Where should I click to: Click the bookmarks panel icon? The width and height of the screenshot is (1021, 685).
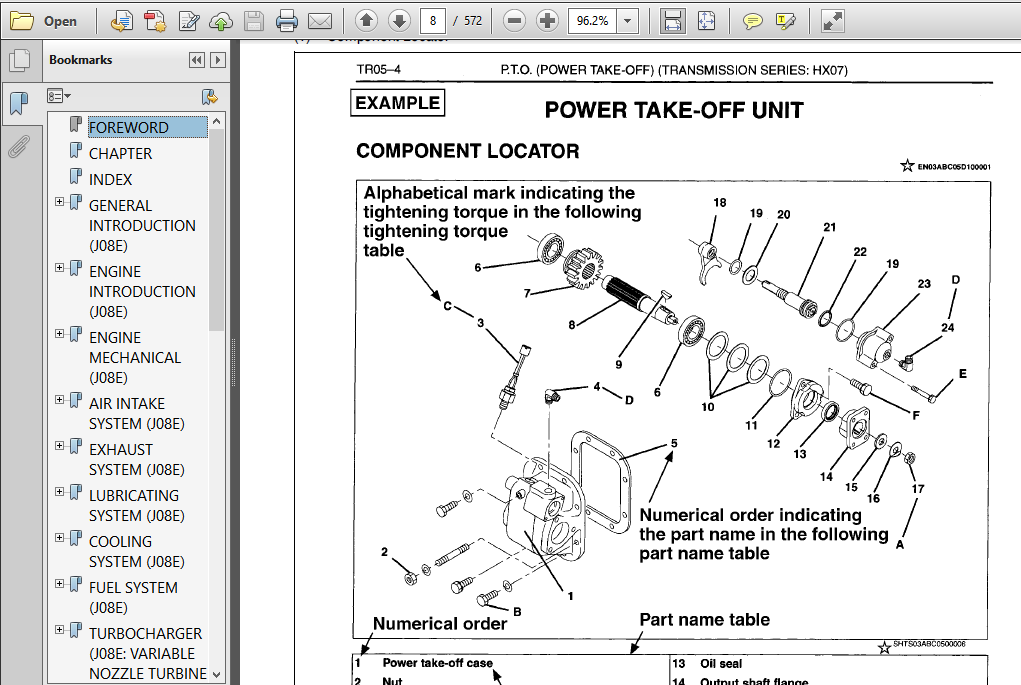click(20, 103)
